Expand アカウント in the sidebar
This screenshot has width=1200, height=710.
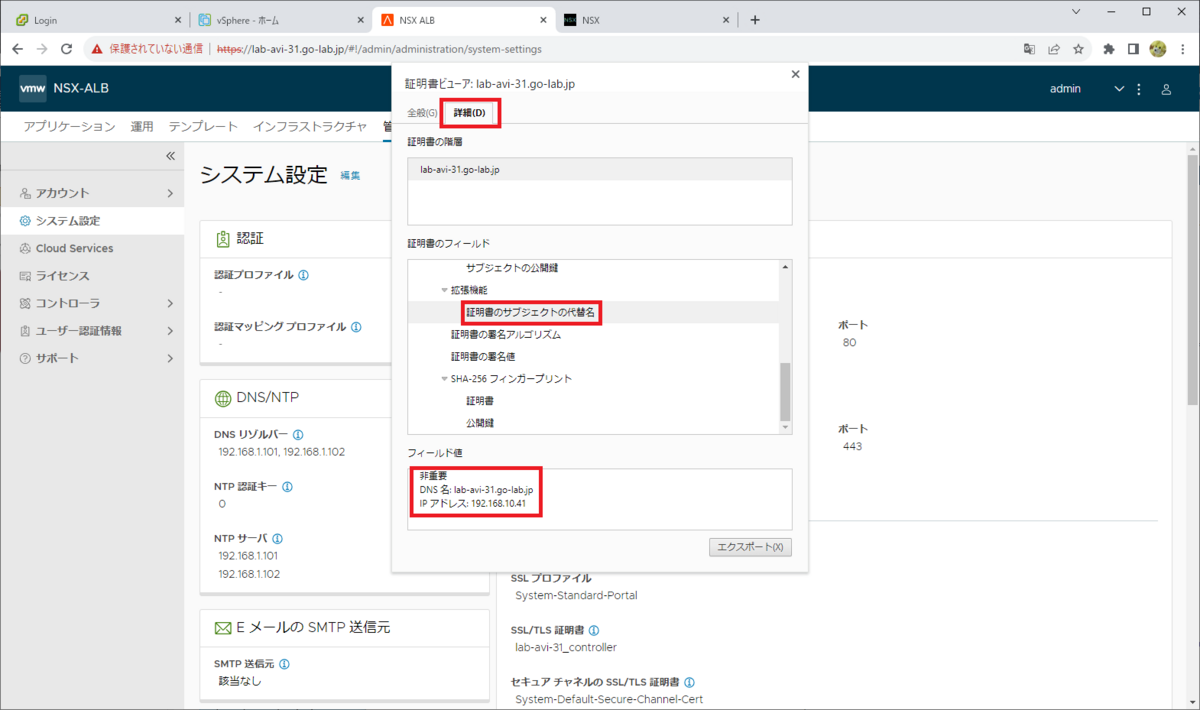92,193
